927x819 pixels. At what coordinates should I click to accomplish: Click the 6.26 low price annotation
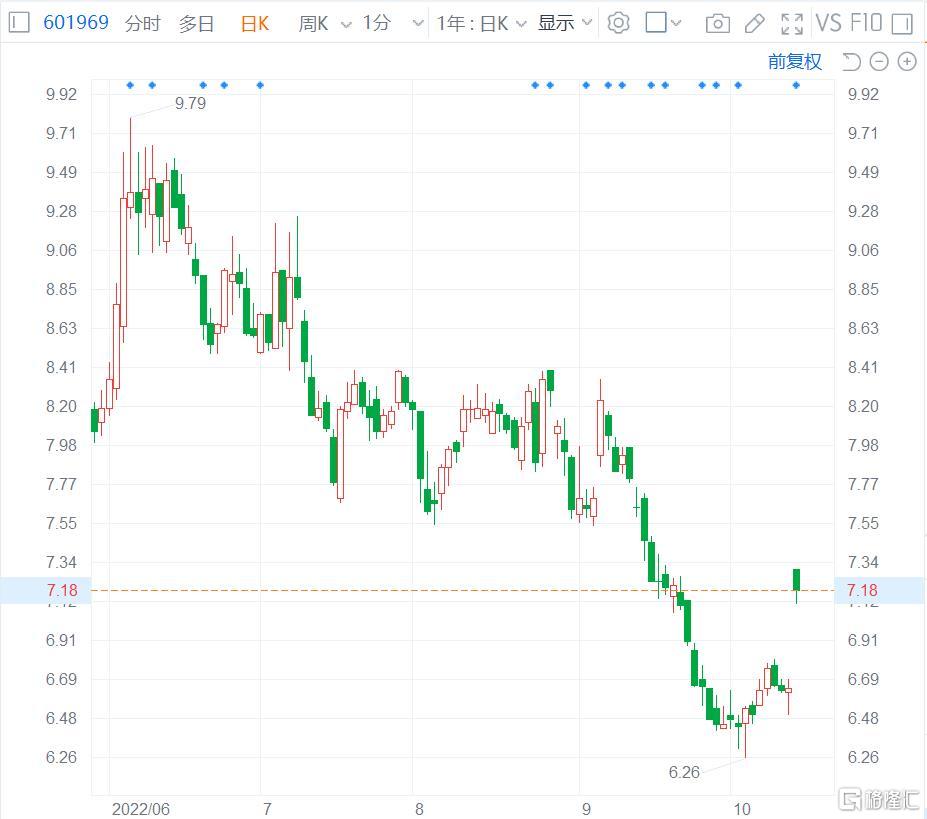pyautogui.click(x=684, y=772)
